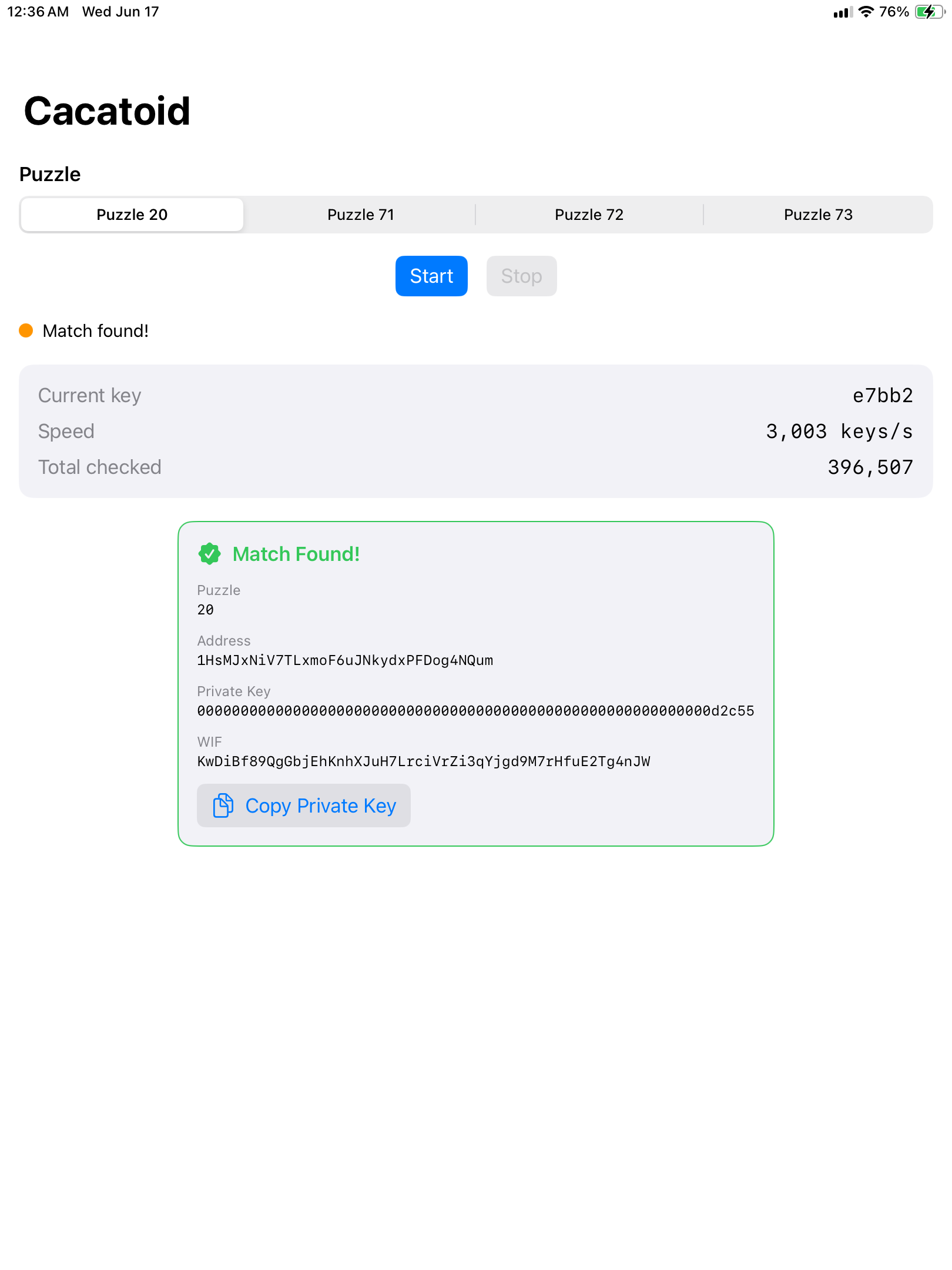Click the disabled Stop button

pyautogui.click(x=522, y=276)
